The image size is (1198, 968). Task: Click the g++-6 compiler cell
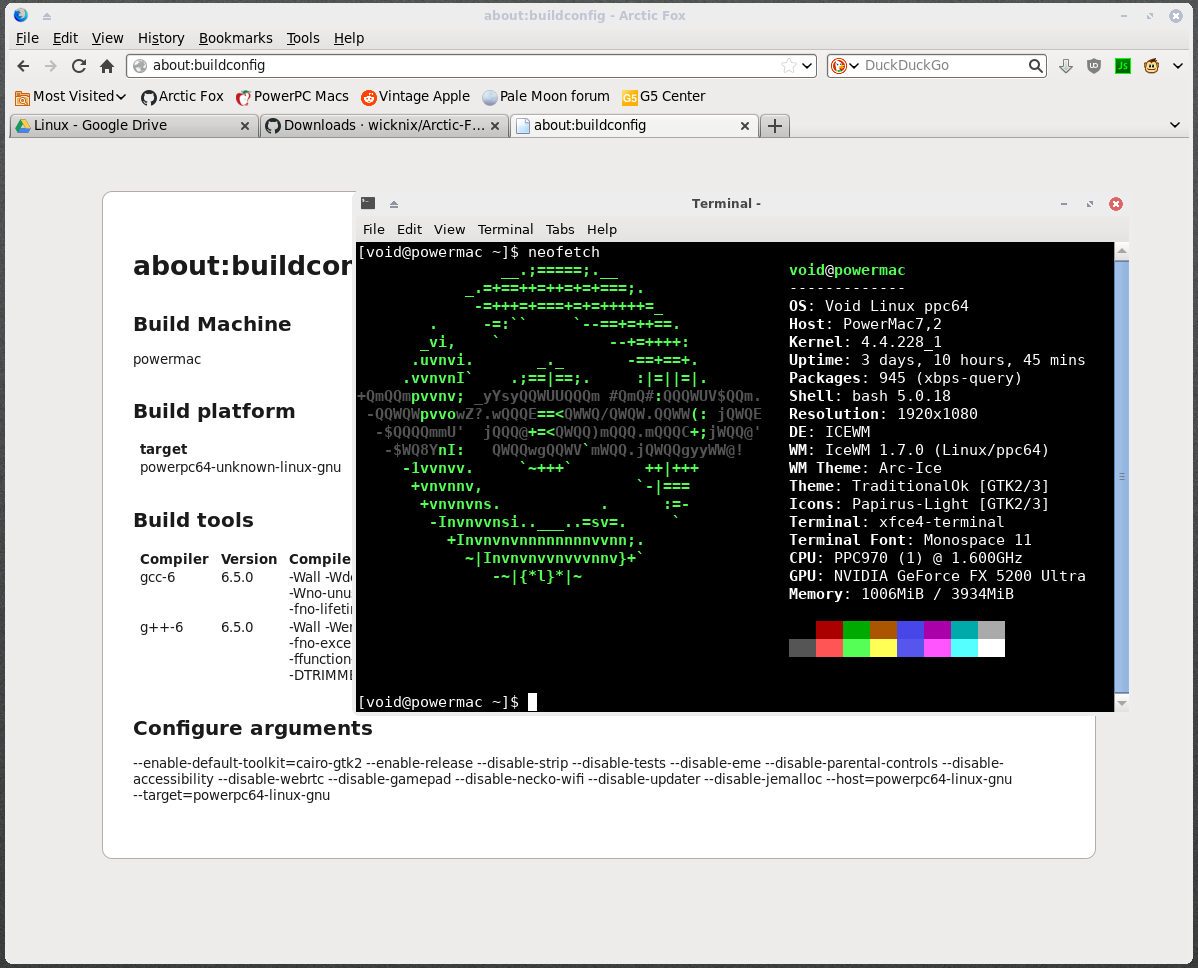[161, 627]
